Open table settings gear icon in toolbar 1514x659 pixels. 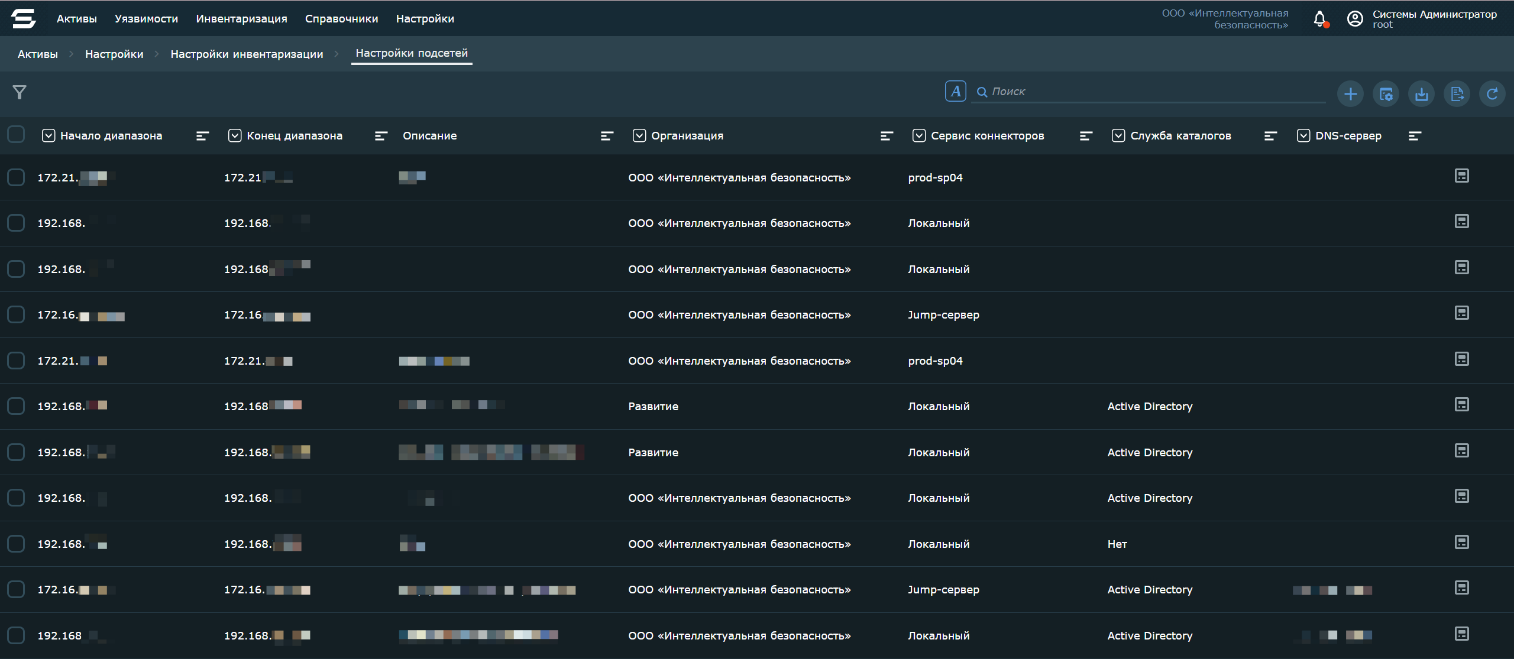tap(1386, 94)
